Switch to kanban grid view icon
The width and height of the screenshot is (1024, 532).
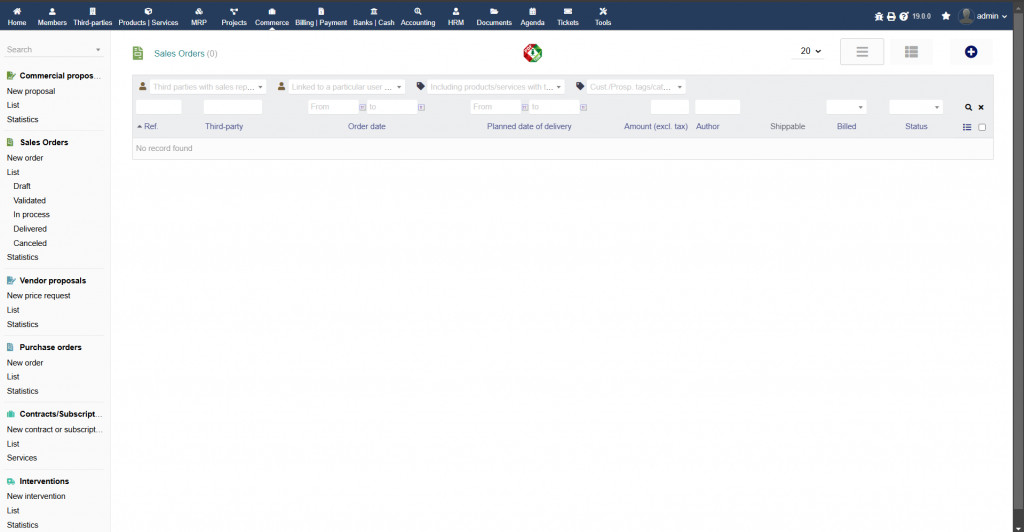point(912,52)
